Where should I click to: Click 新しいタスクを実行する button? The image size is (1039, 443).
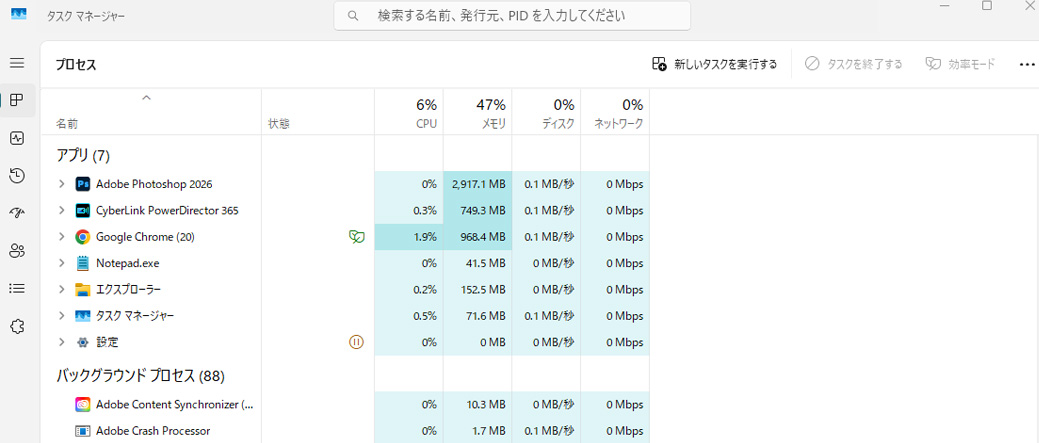(714, 64)
